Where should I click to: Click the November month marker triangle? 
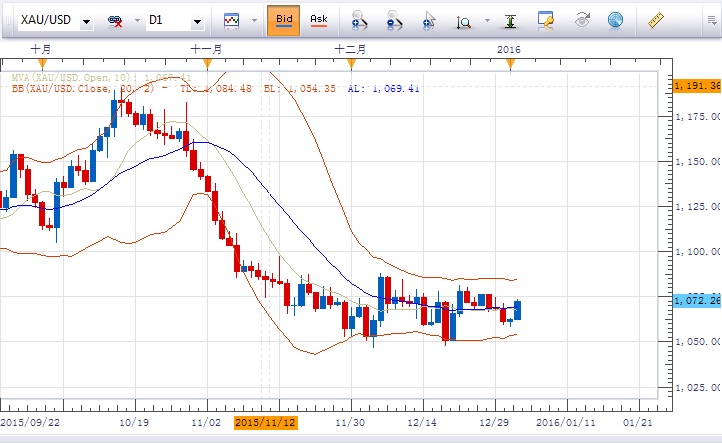point(207,64)
